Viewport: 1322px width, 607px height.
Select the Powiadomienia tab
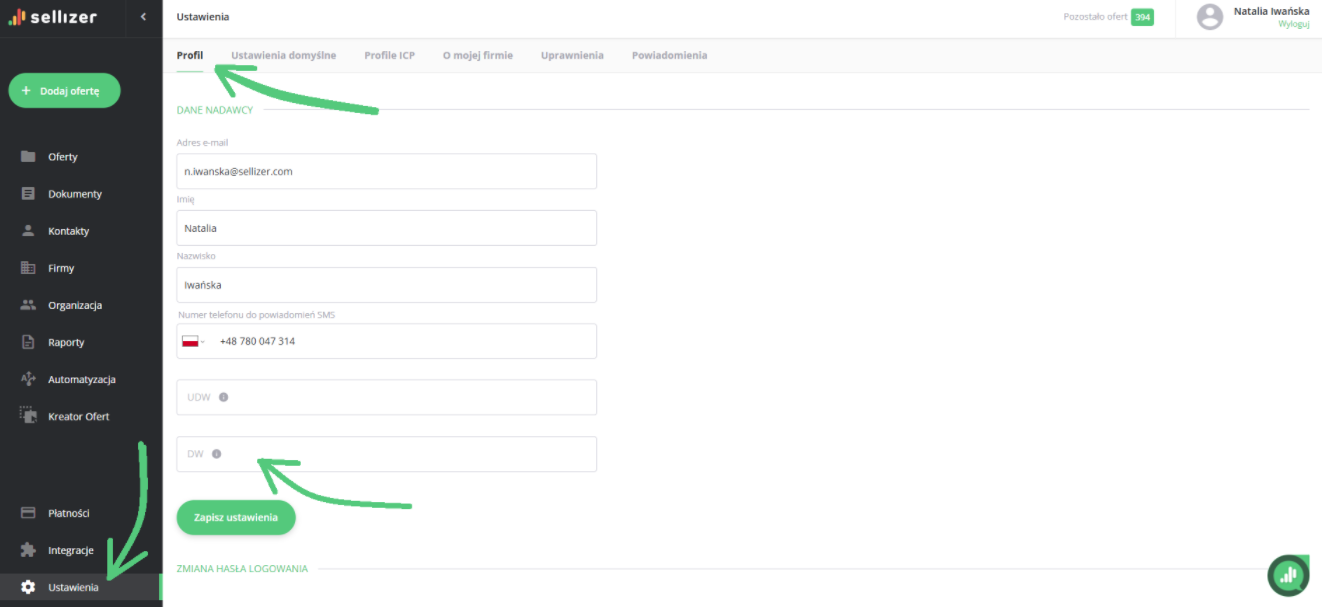point(669,56)
